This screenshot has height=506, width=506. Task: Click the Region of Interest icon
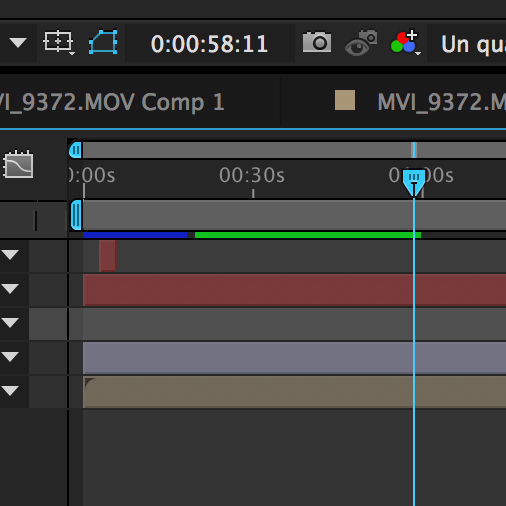pyautogui.click(x=58, y=42)
